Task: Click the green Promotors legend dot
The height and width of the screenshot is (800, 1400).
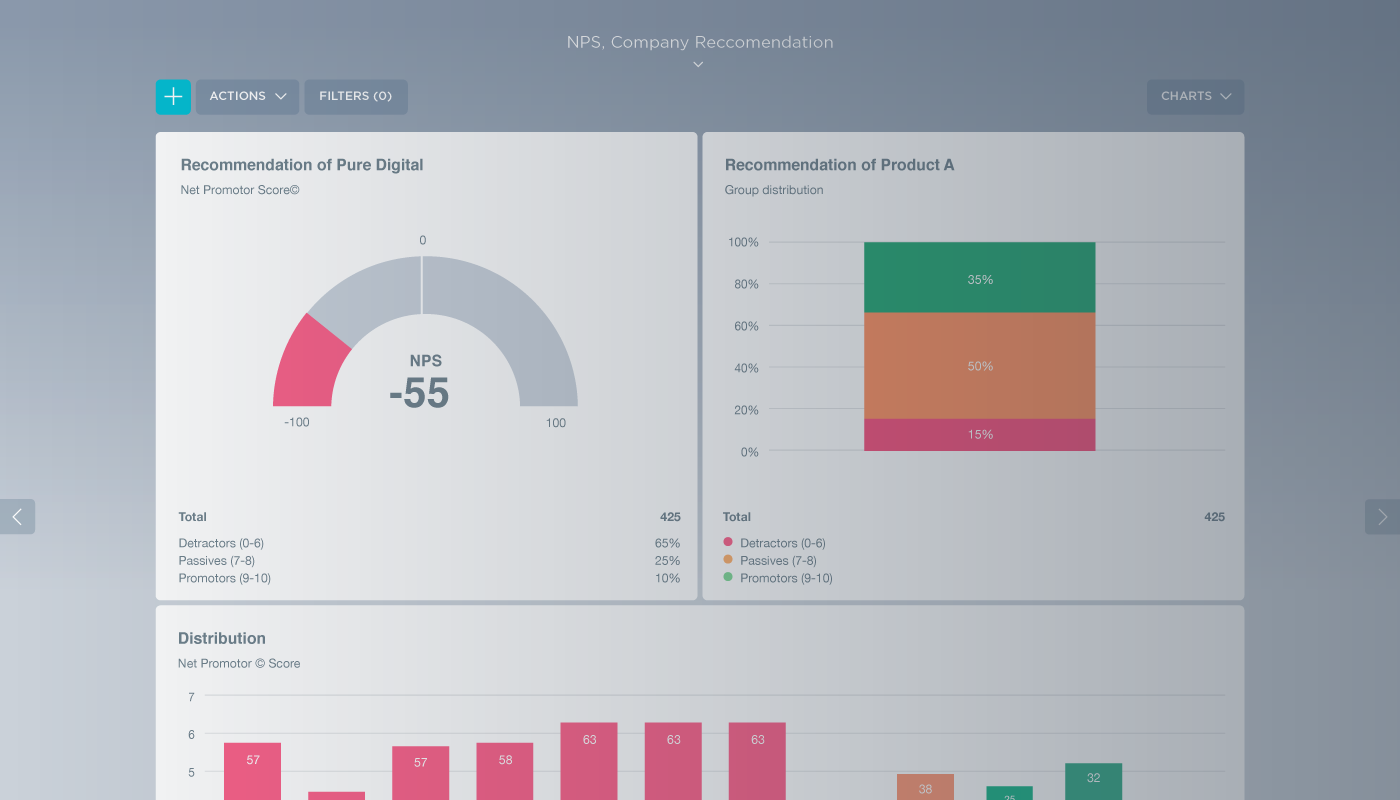Action: click(727, 578)
